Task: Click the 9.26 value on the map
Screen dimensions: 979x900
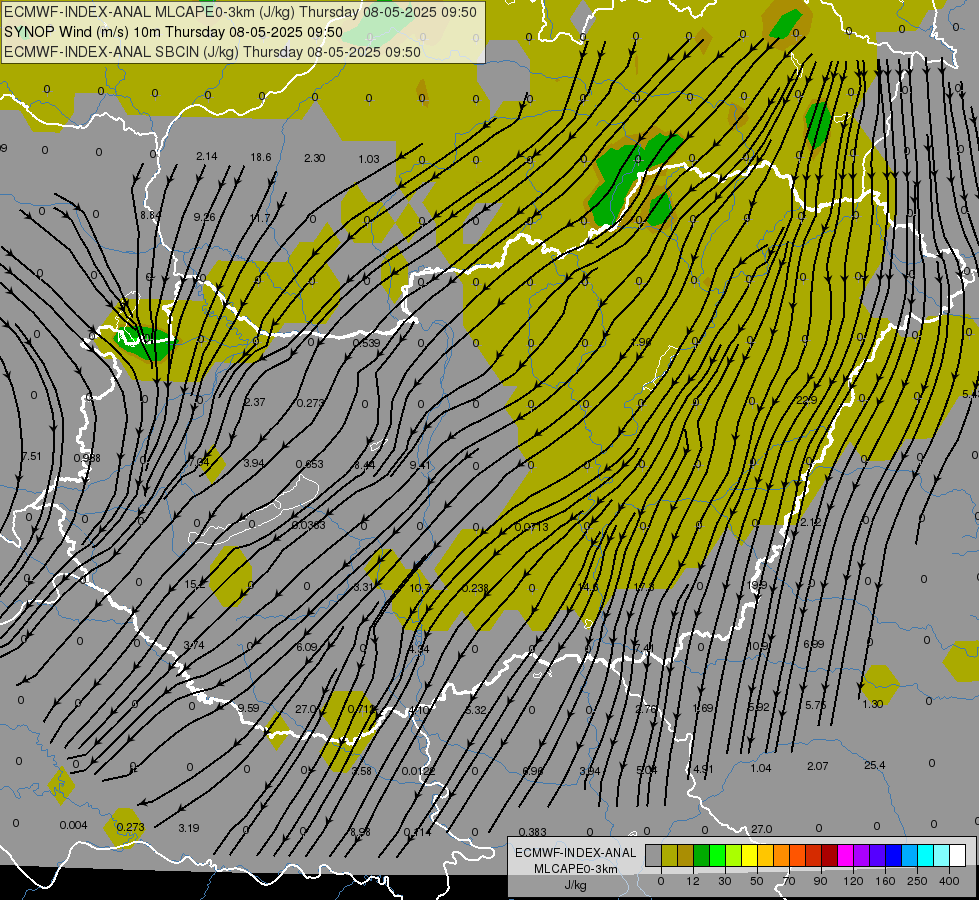Action: point(205,217)
